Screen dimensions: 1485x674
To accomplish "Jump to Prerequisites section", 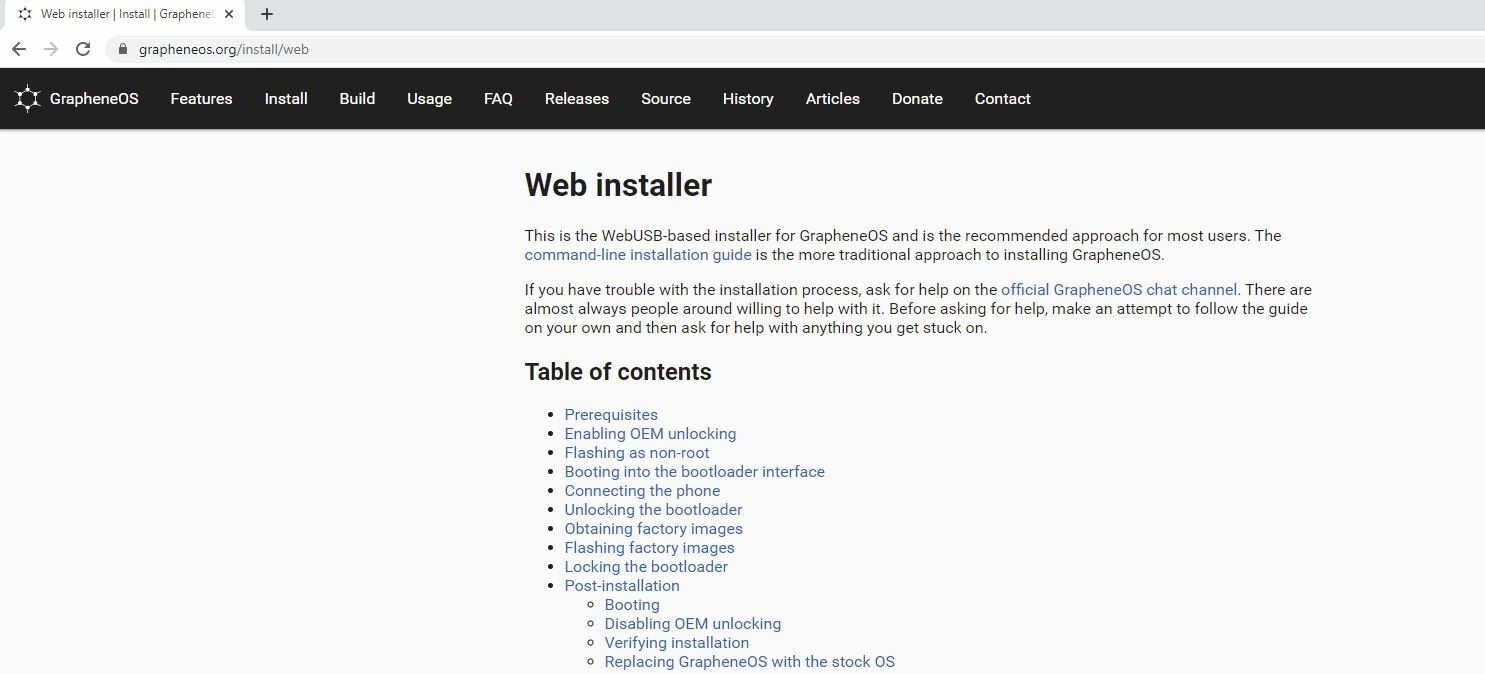I will [611, 415].
